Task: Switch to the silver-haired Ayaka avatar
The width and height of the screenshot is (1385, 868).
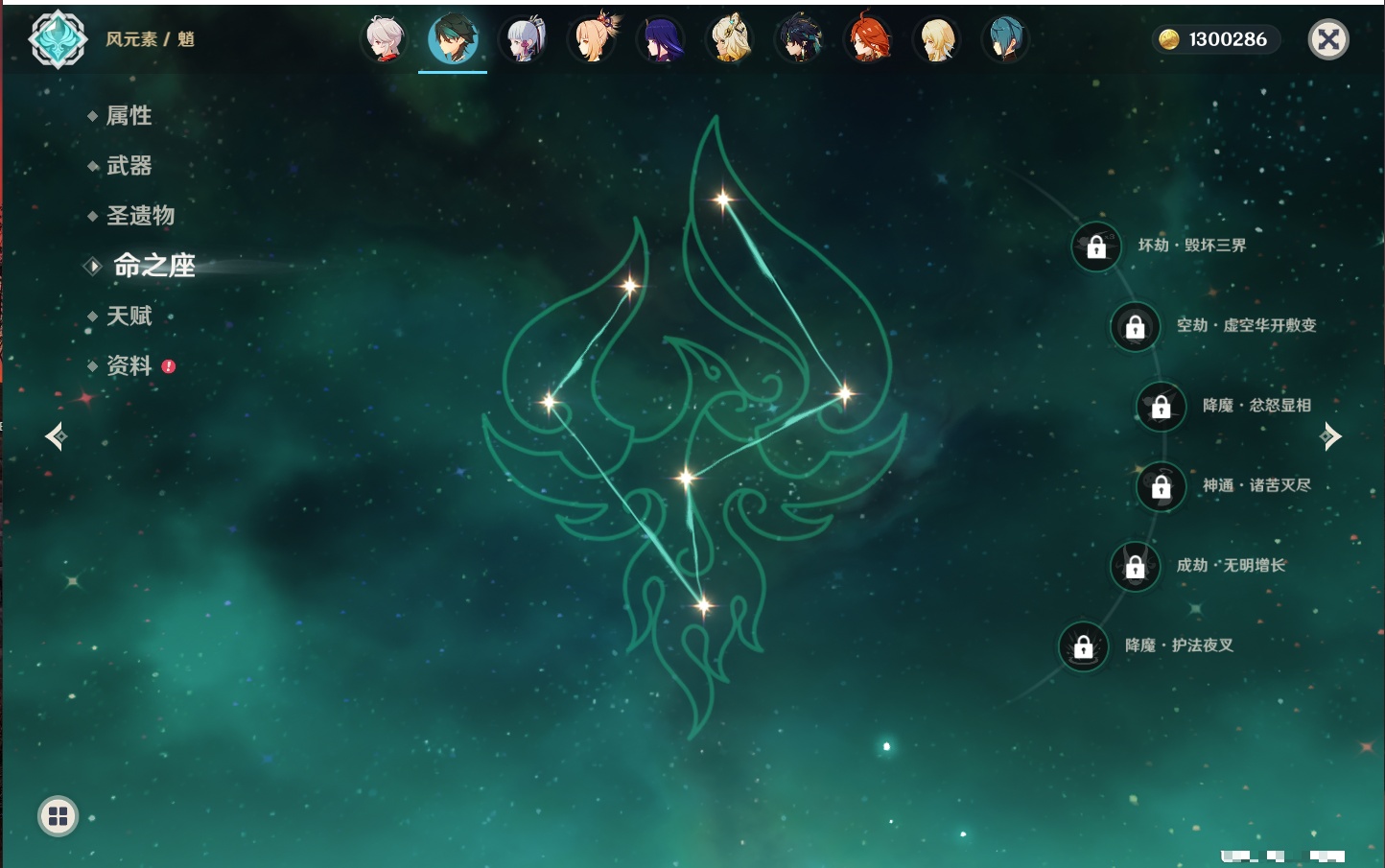Action: coord(523,40)
